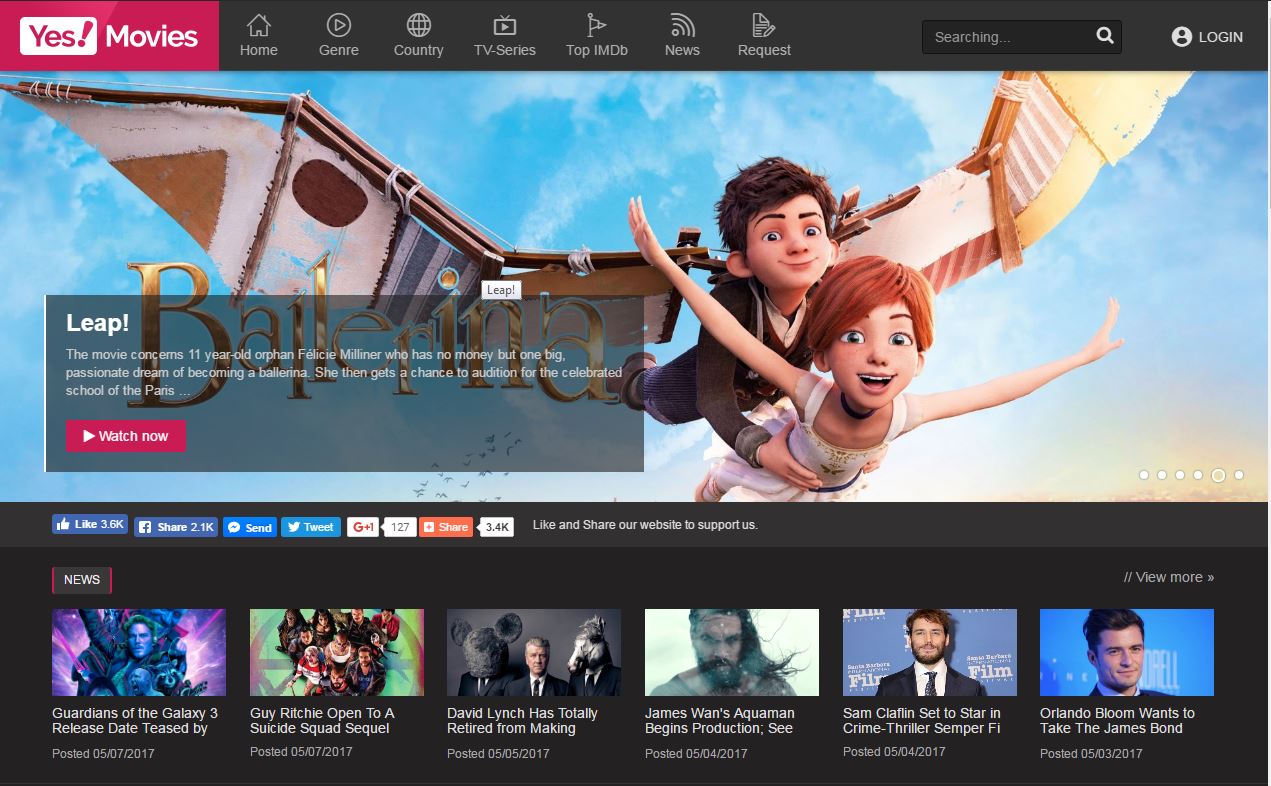
Task: Click the Top IMDb icon
Action: click(x=595, y=27)
